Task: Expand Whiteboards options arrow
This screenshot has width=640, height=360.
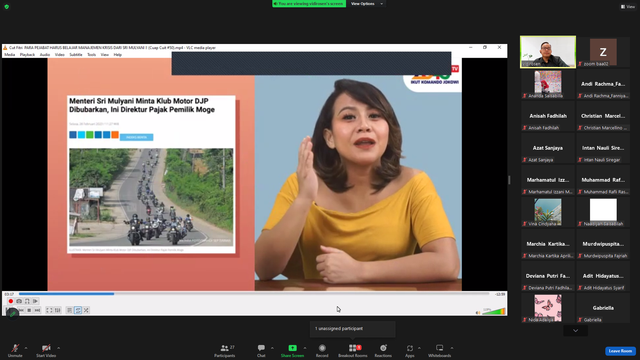Action: (x=452, y=348)
